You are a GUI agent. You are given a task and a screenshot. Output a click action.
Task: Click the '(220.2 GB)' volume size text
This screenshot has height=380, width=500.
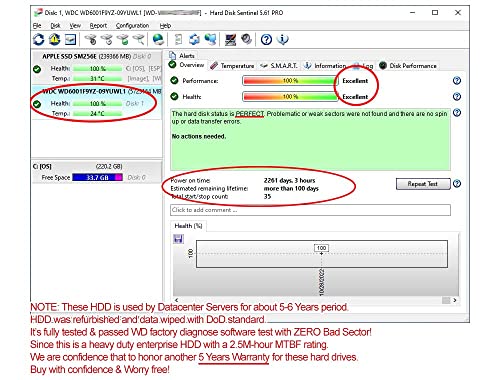[109, 166]
